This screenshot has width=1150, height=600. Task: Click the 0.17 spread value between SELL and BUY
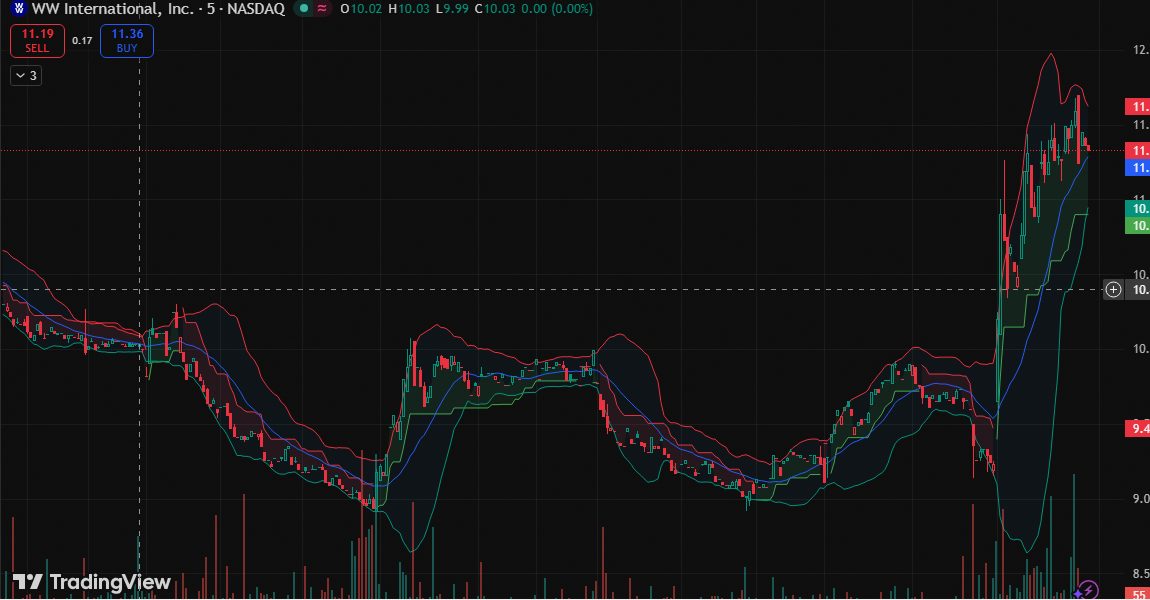[80, 42]
